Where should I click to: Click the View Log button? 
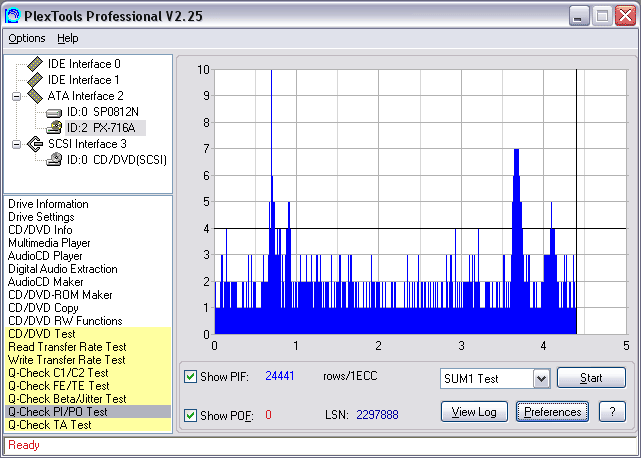(474, 412)
